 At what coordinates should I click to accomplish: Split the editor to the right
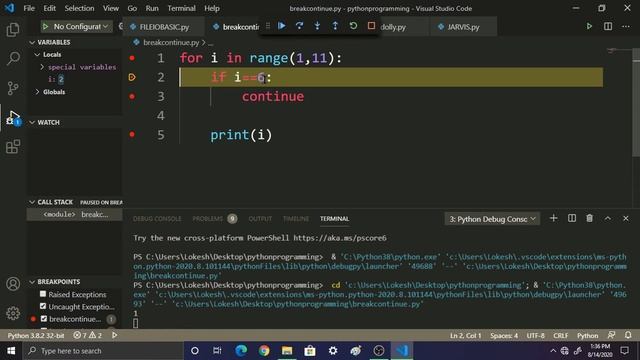pos(608,27)
